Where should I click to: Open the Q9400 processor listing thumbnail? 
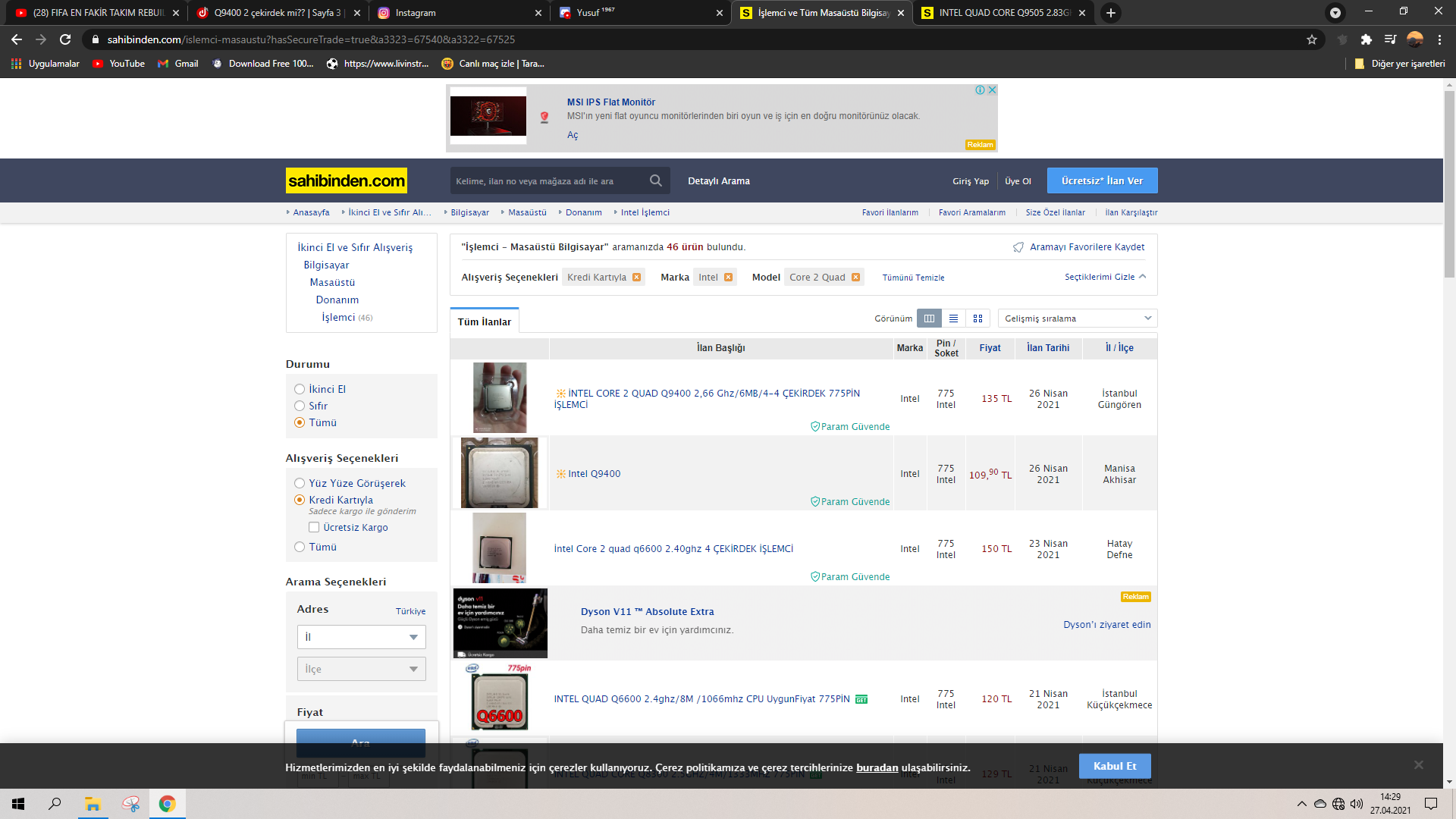point(499,397)
